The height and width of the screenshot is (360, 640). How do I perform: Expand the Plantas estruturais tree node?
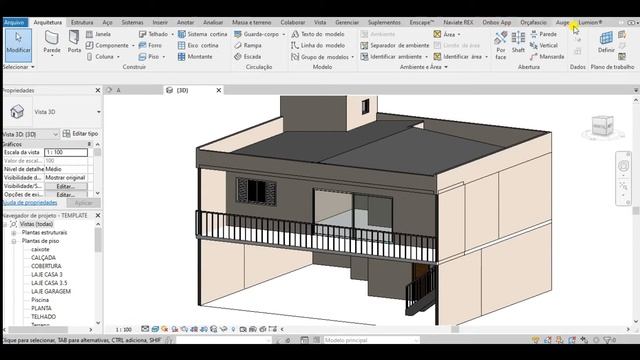(x=13, y=233)
